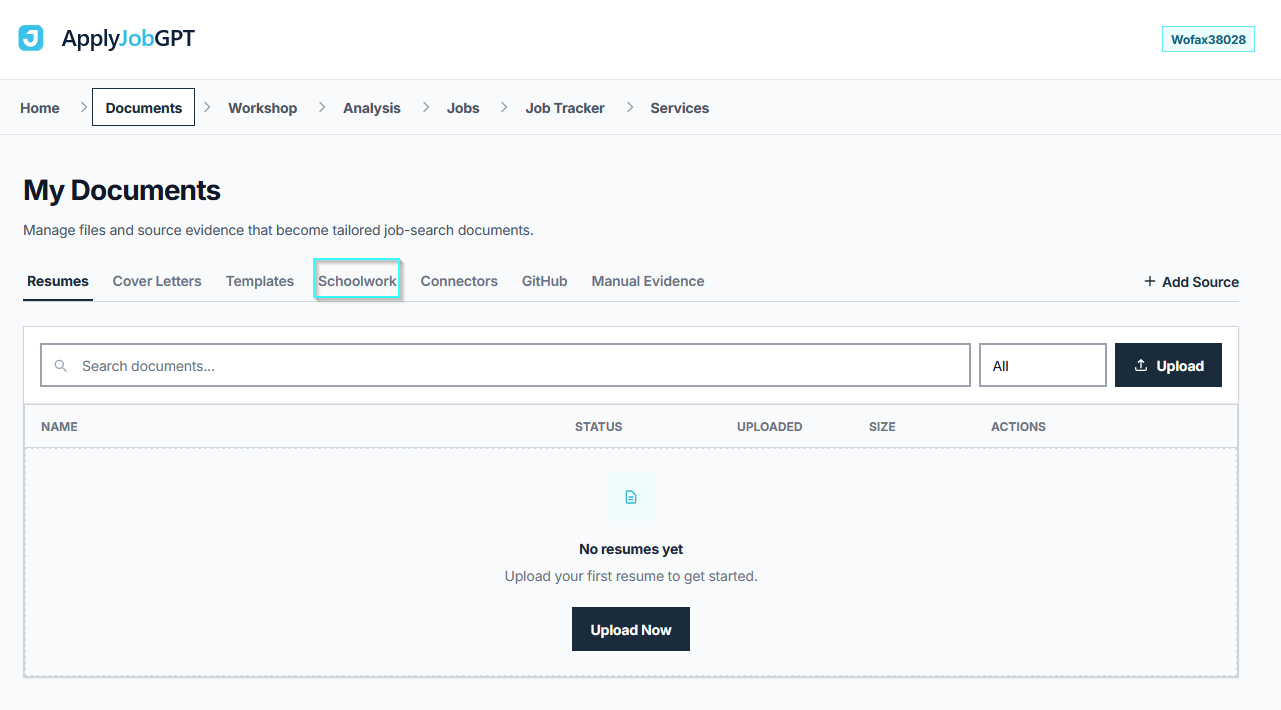Click the My Documents heading

[122, 190]
